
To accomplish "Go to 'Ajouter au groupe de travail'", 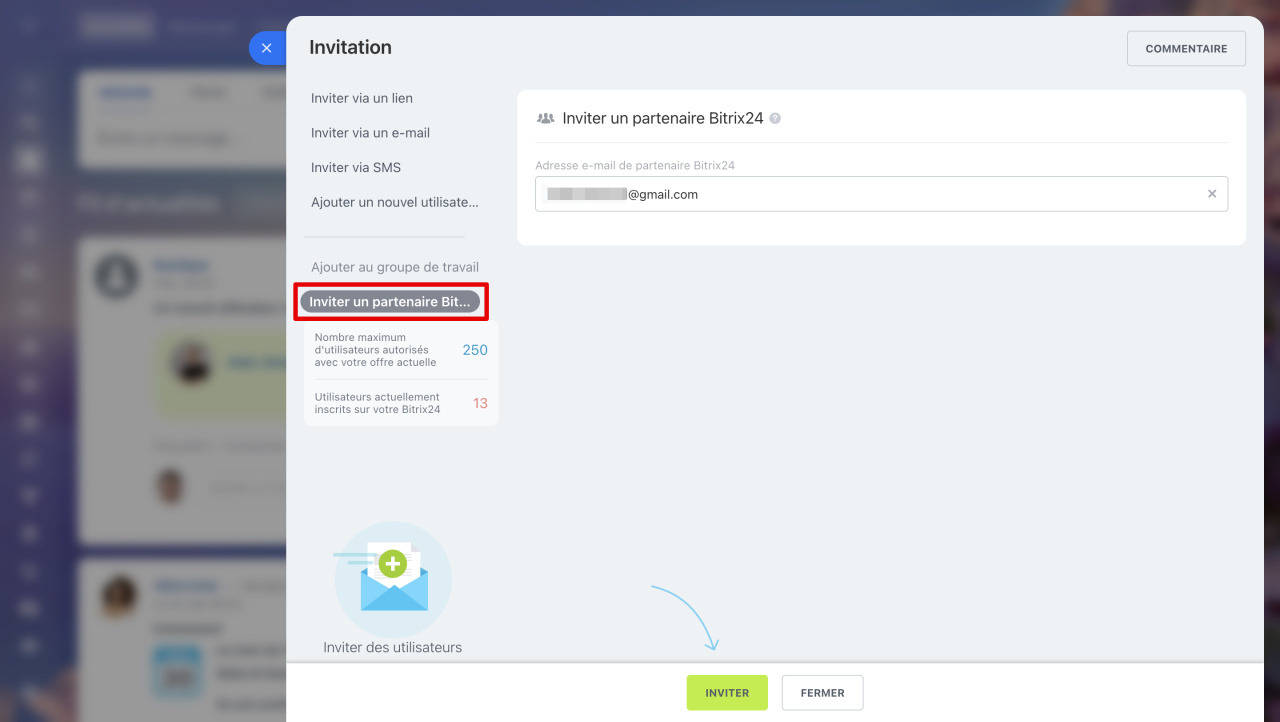I will tap(395, 267).
